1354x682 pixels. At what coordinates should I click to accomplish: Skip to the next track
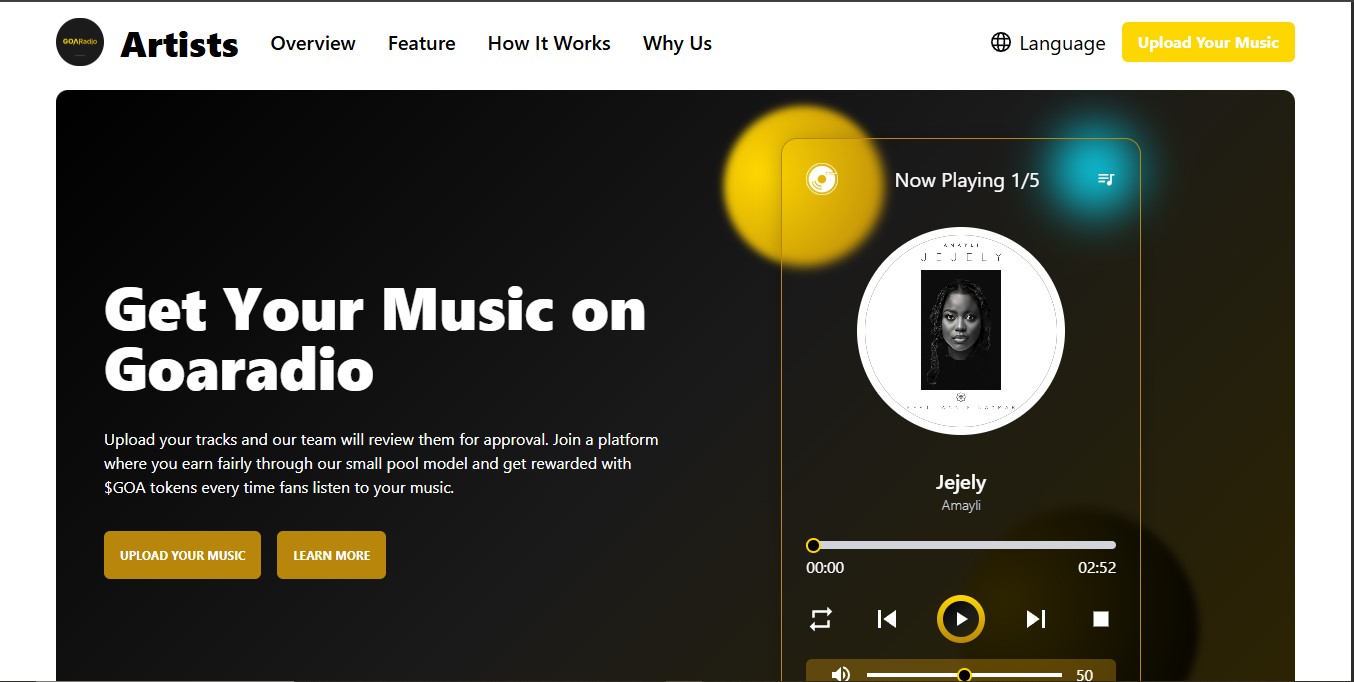coord(1036,618)
